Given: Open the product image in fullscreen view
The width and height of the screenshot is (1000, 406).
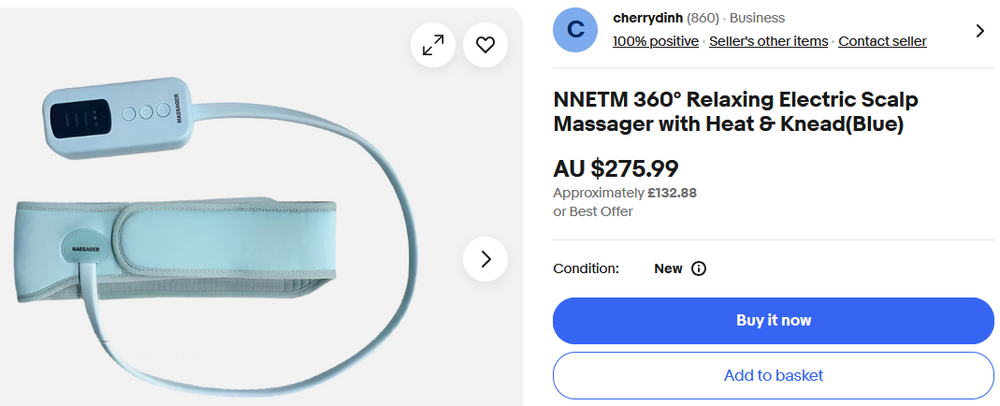Looking at the screenshot, I should (433, 45).
